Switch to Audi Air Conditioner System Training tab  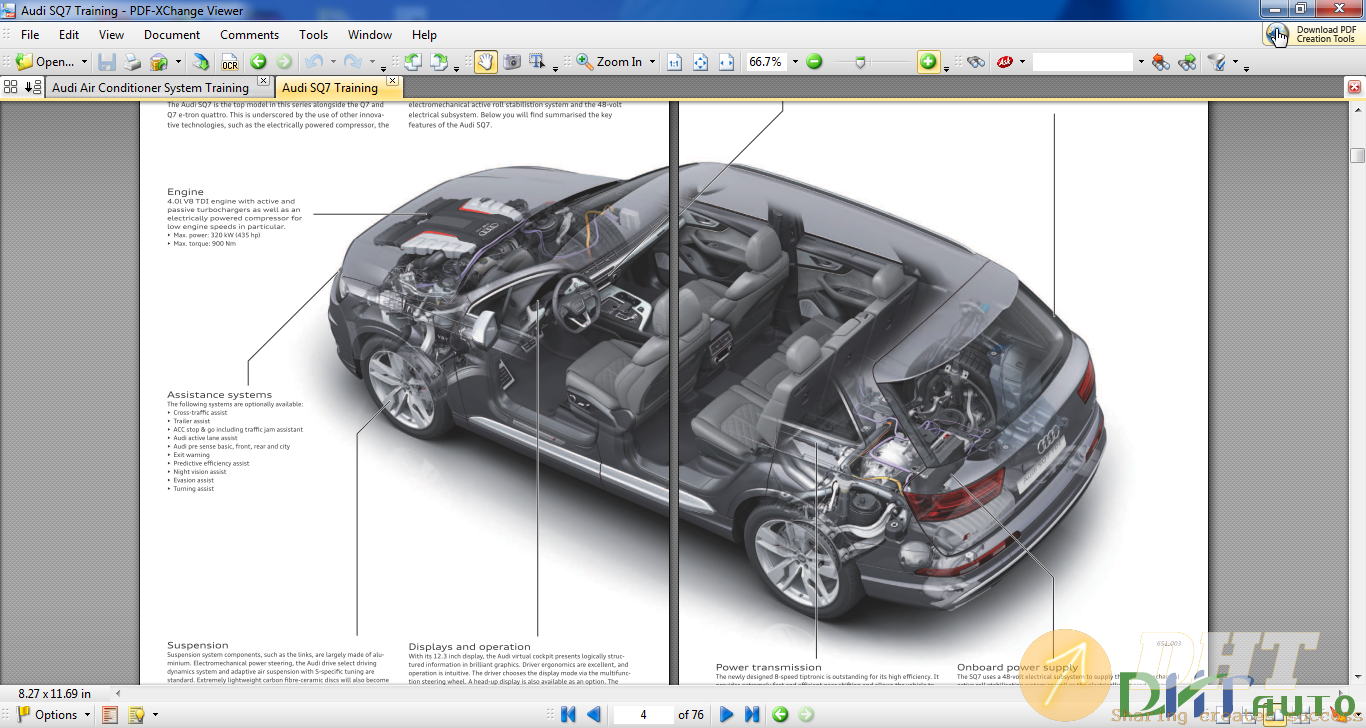pyautogui.click(x=150, y=88)
